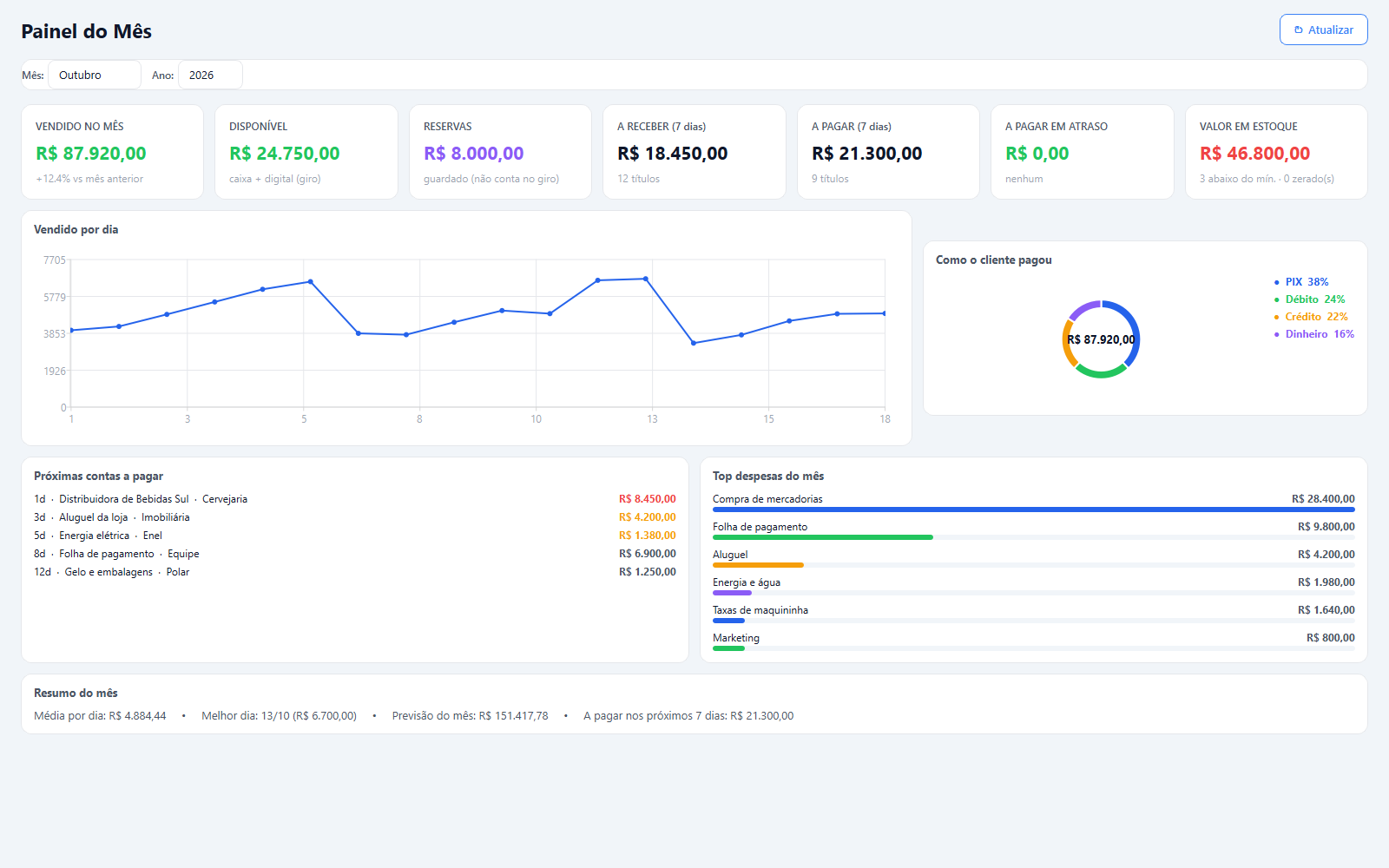
Task: Click the A RECEBER value R$ 18.450,00
Action: (673, 154)
